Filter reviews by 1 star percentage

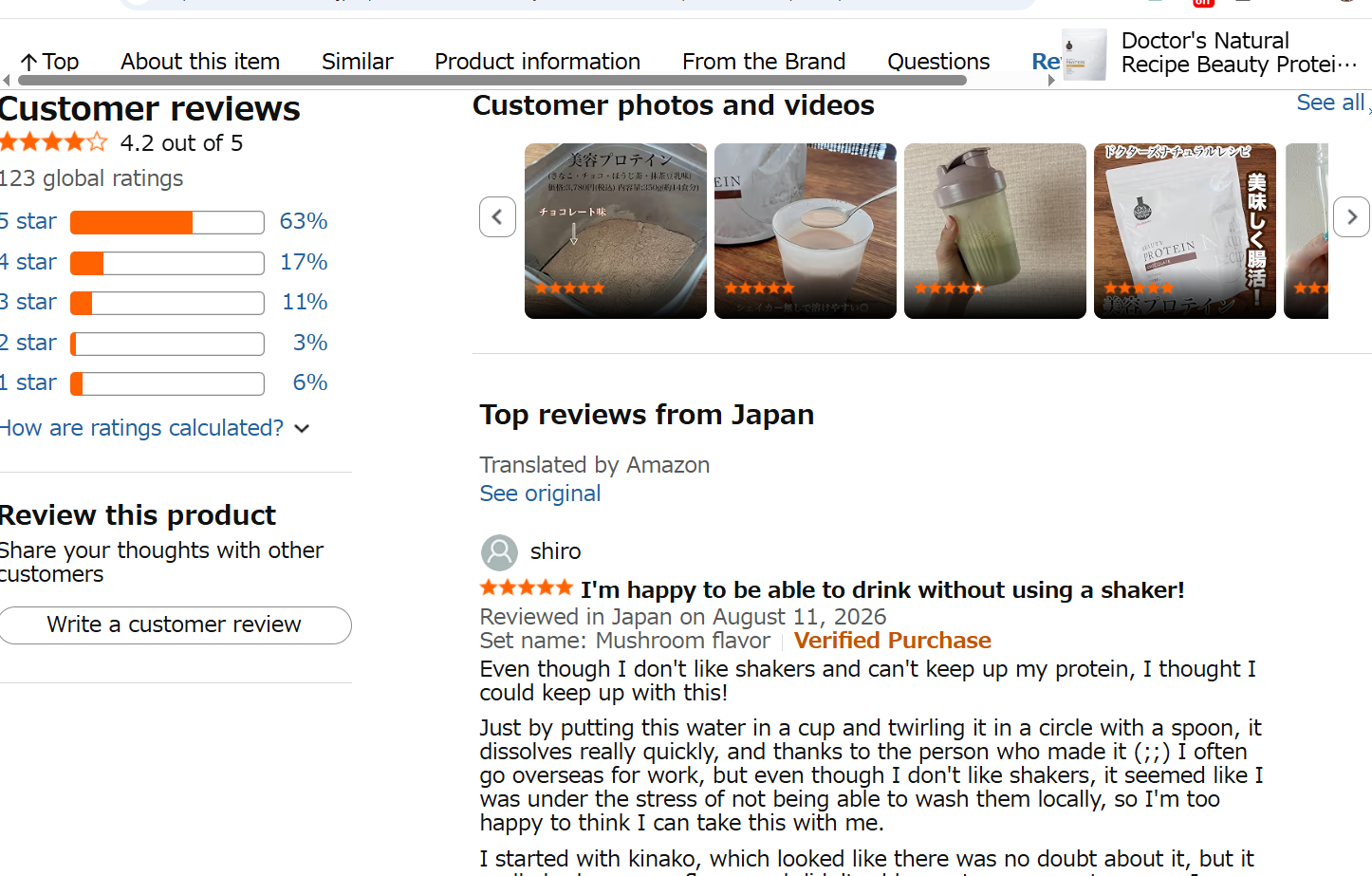coord(310,382)
